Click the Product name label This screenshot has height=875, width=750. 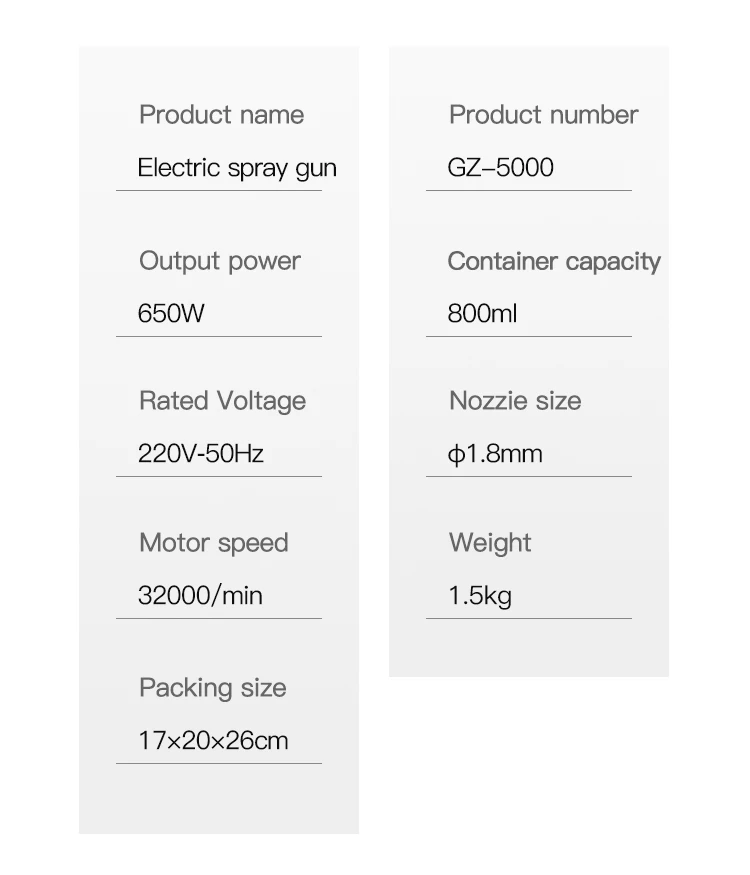(x=221, y=115)
